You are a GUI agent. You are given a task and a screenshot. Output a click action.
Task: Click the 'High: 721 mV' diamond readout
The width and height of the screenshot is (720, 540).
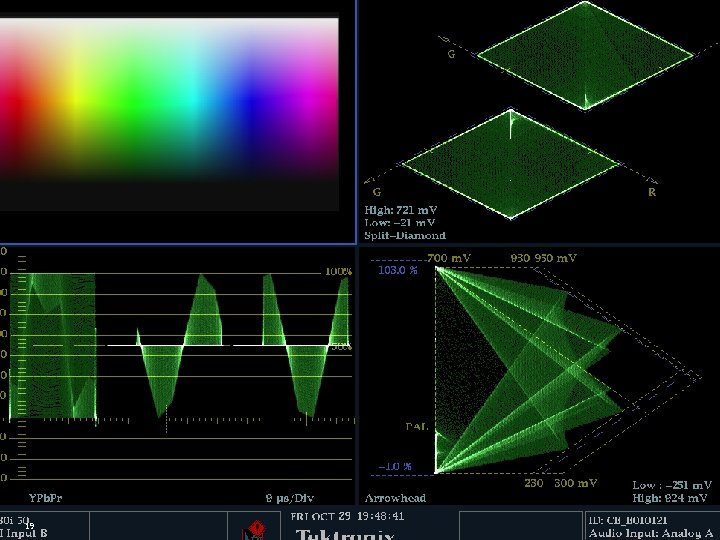(x=400, y=210)
